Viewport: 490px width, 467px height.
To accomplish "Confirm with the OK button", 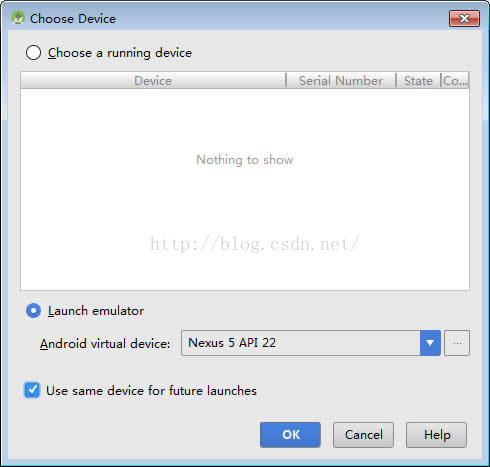I will [x=290, y=435].
